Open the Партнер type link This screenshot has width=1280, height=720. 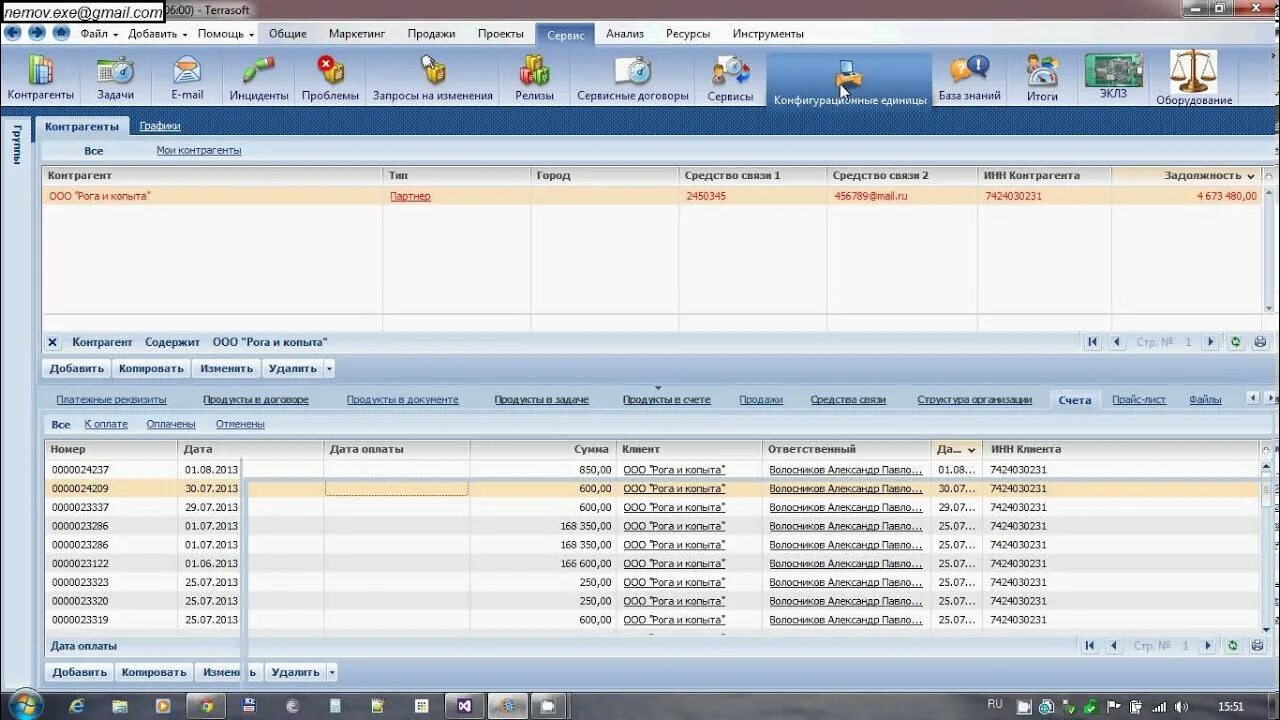(410, 196)
